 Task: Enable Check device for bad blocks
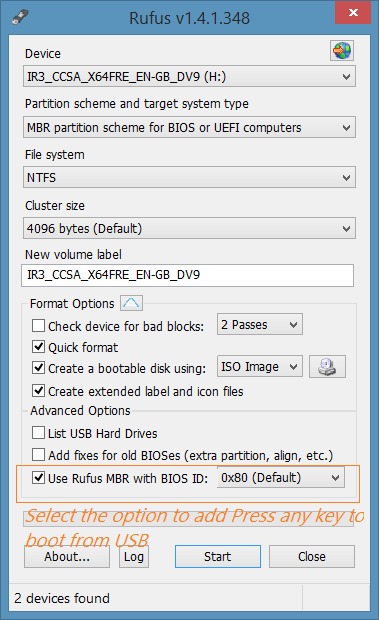tap(38, 326)
